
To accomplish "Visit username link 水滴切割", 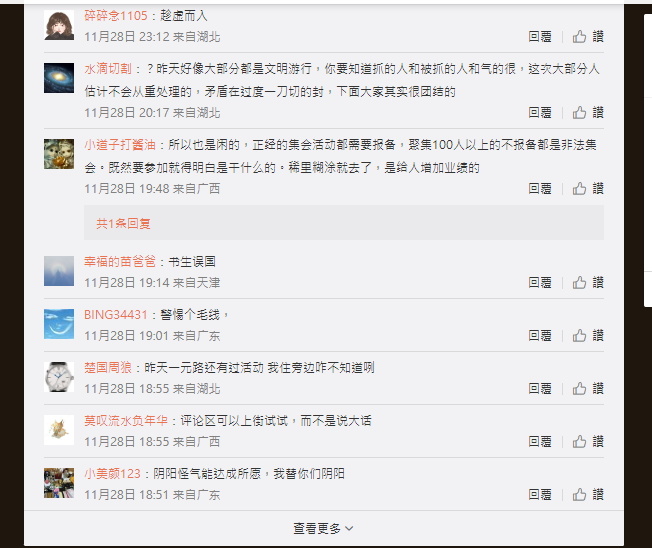I will [x=108, y=69].
